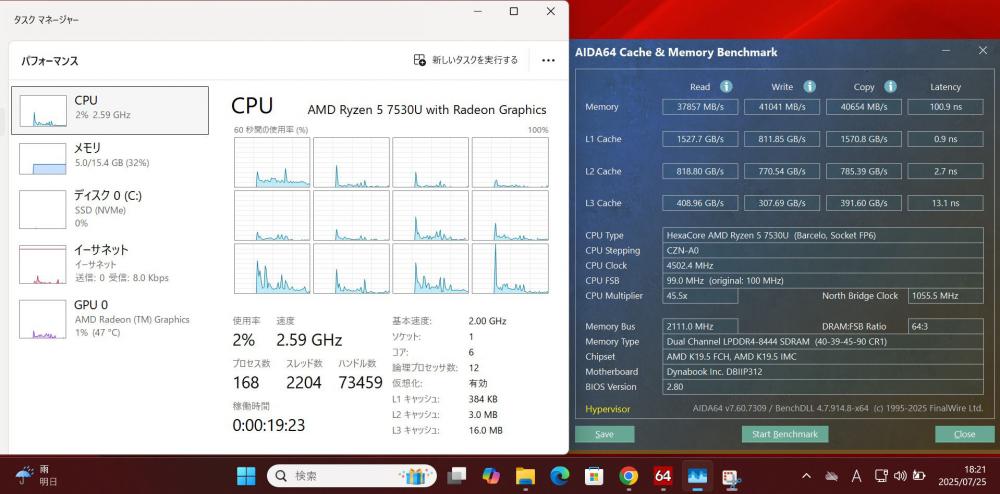Click CPU Type field in AIDA64
This screenshot has height=494, width=1000.
click(822, 235)
